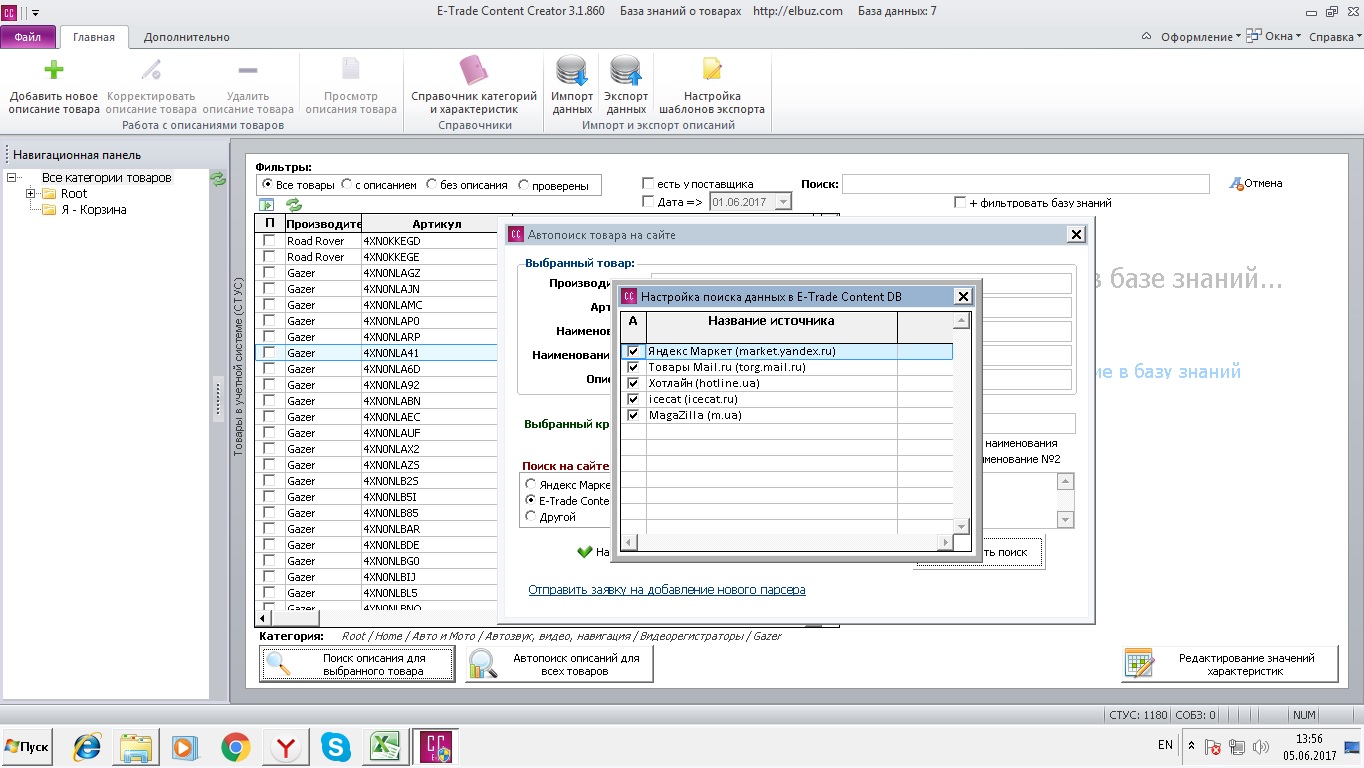The height and width of the screenshot is (768, 1364).
Task: Select the 'с описанием' filter radio button
Action: (347, 185)
